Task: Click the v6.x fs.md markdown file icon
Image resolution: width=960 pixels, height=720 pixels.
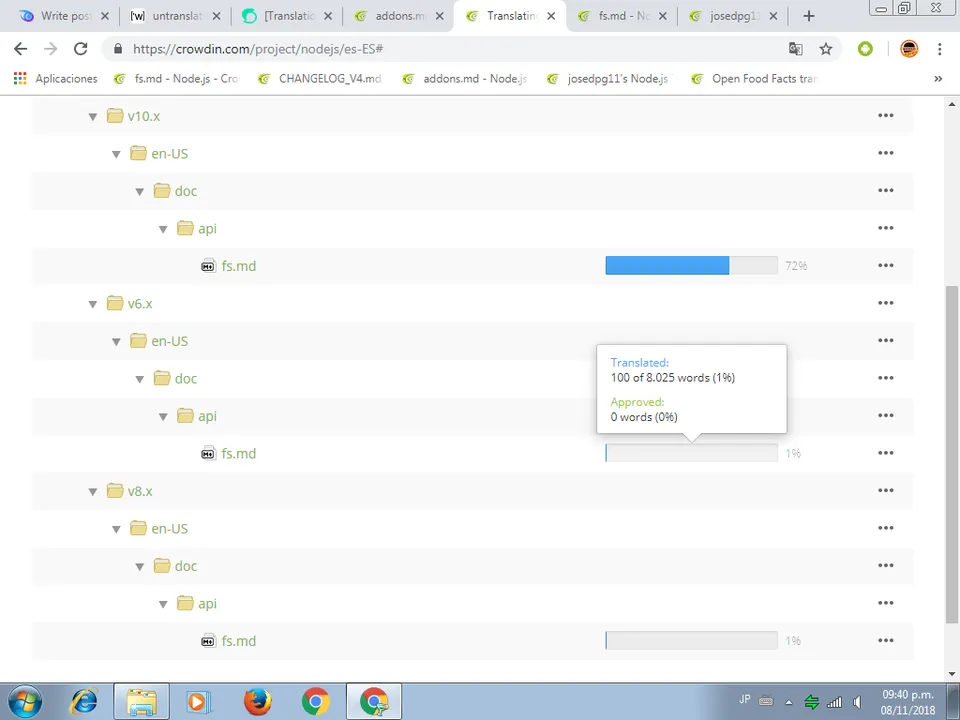Action: [208, 454]
